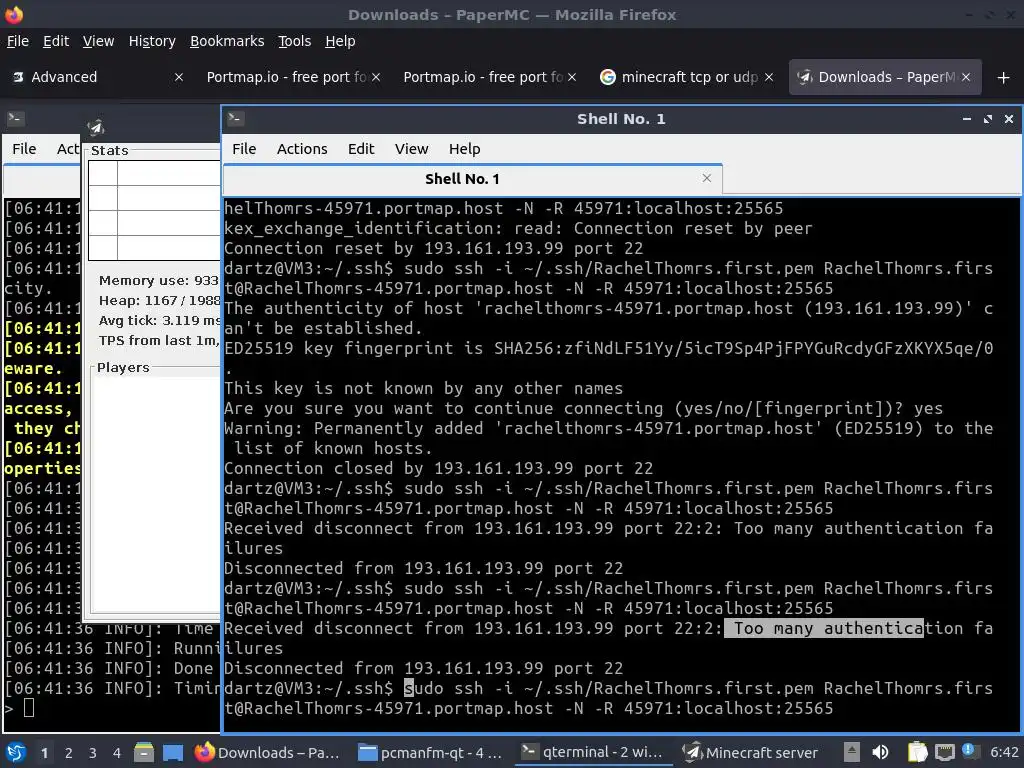
Task: Open Firefox Edit menu
Action: [56, 41]
